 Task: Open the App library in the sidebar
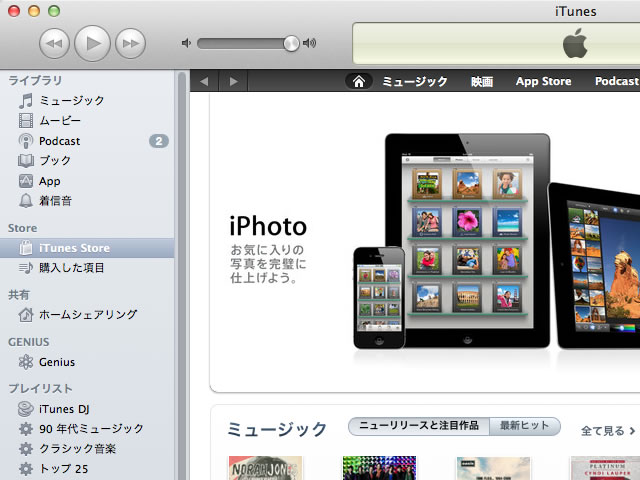pyautogui.click(x=87, y=181)
